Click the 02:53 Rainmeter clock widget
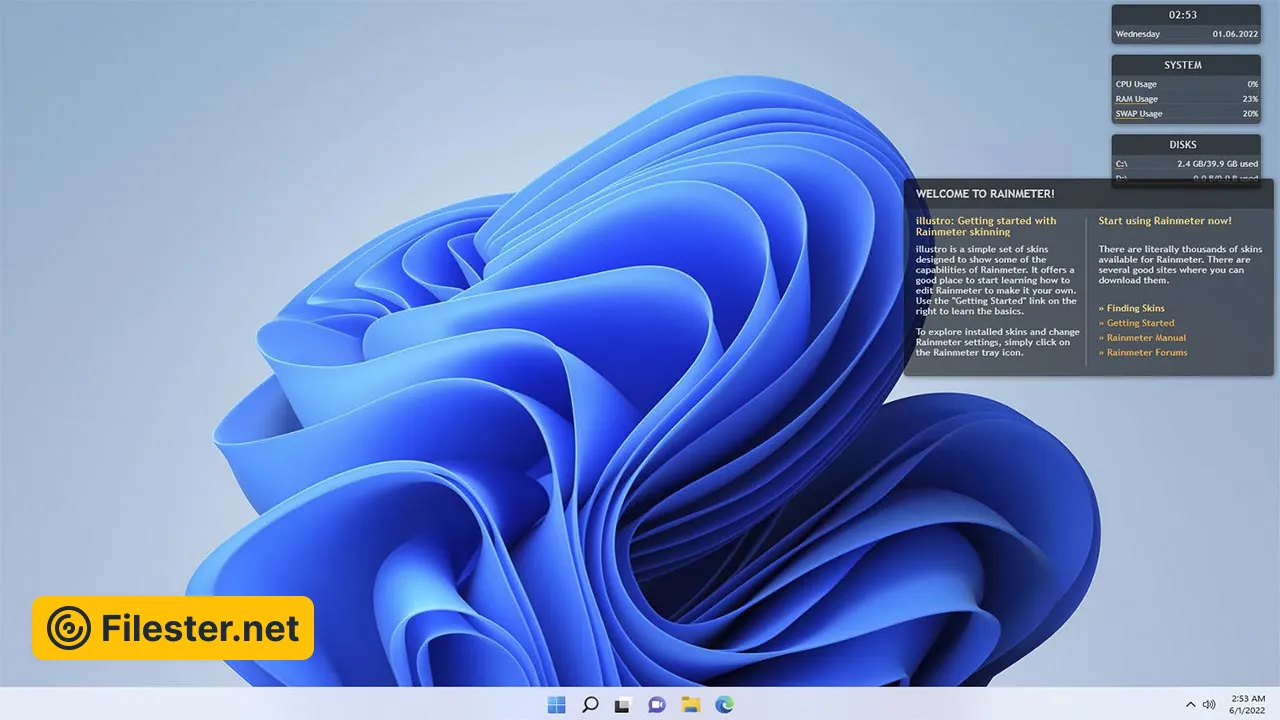This screenshot has height=720, width=1280. 1183,15
